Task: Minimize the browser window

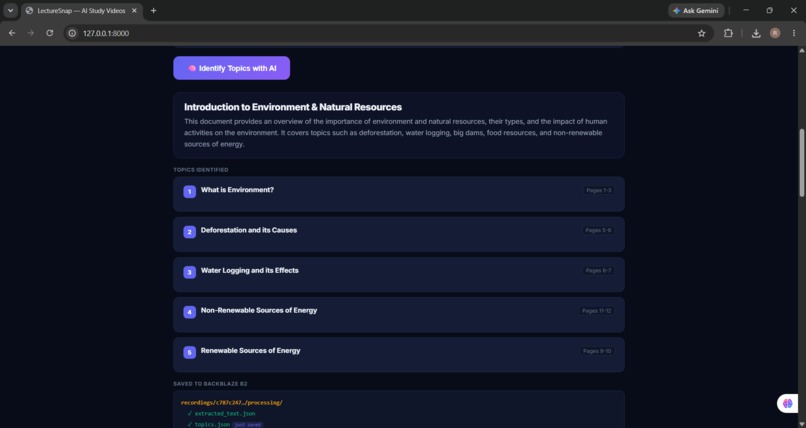Action: [746, 10]
